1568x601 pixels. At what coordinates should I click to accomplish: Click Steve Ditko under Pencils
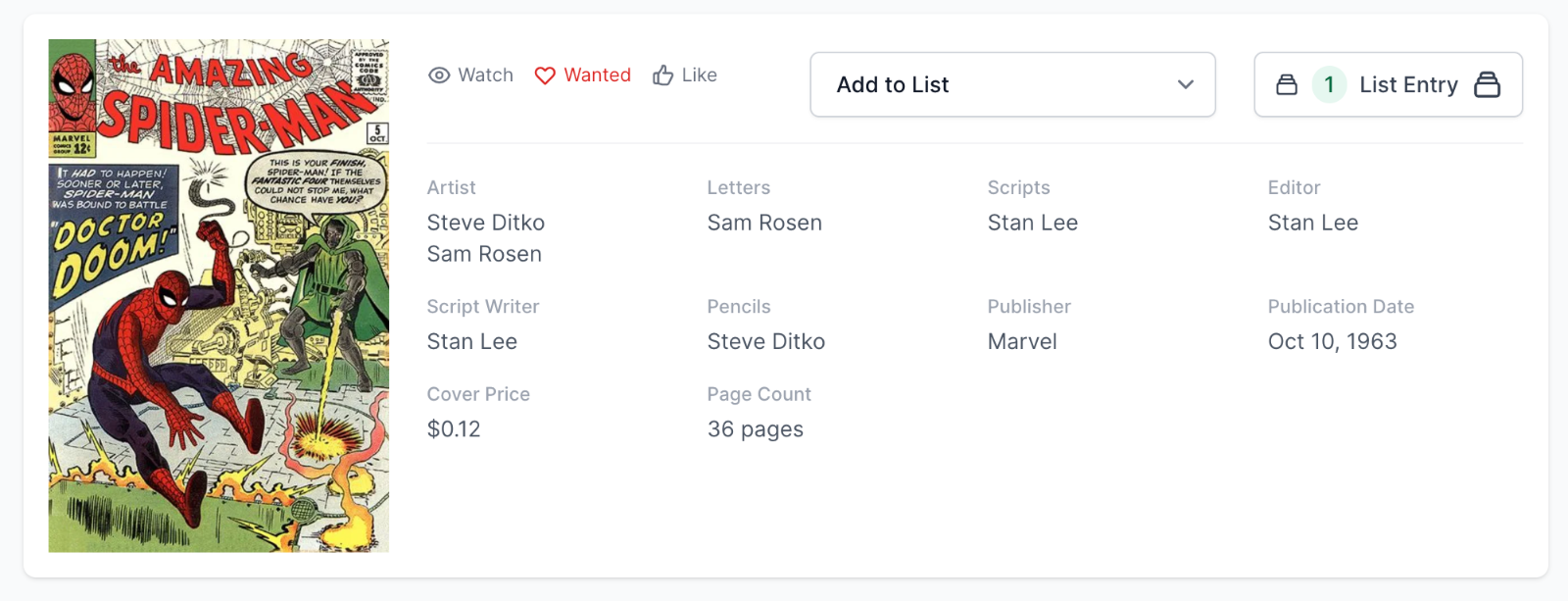click(765, 341)
